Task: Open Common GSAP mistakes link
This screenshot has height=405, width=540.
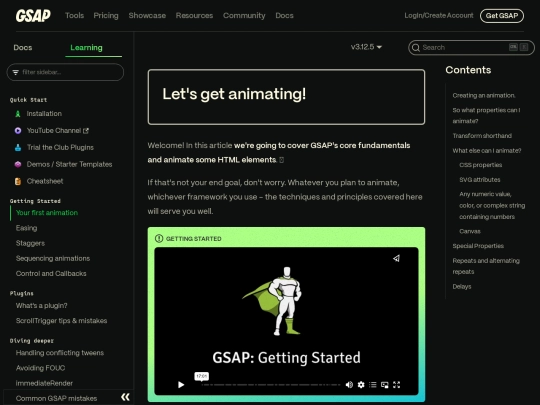Action: (x=56, y=398)
